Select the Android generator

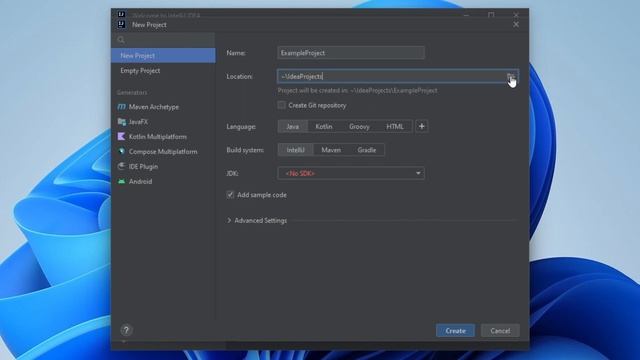click(x=135, y=182)
